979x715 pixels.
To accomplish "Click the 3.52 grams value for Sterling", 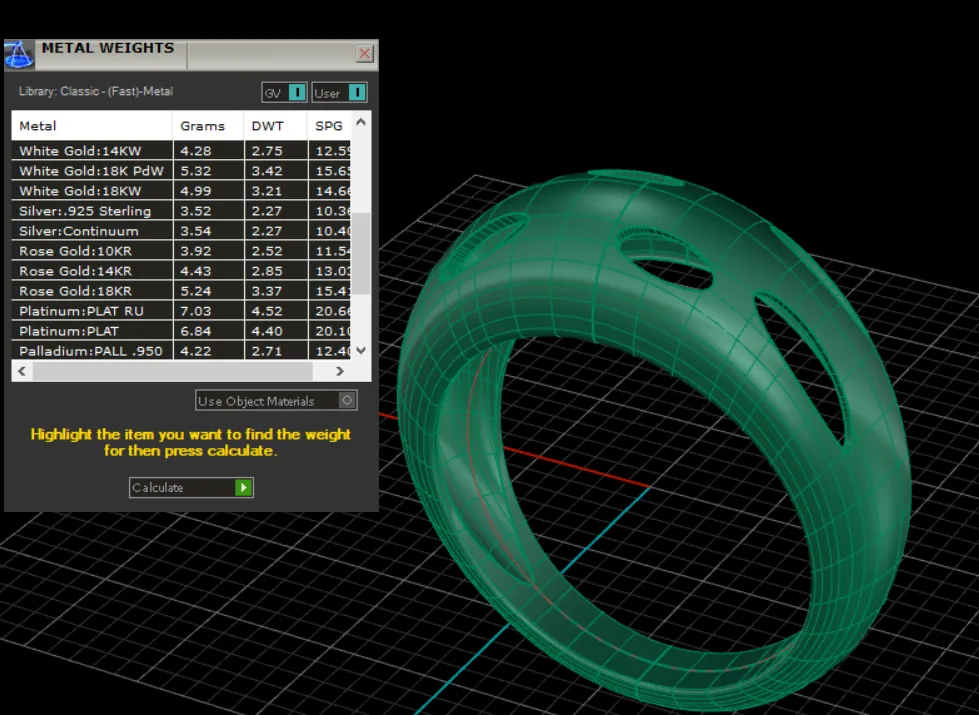I will click(195, 211).
